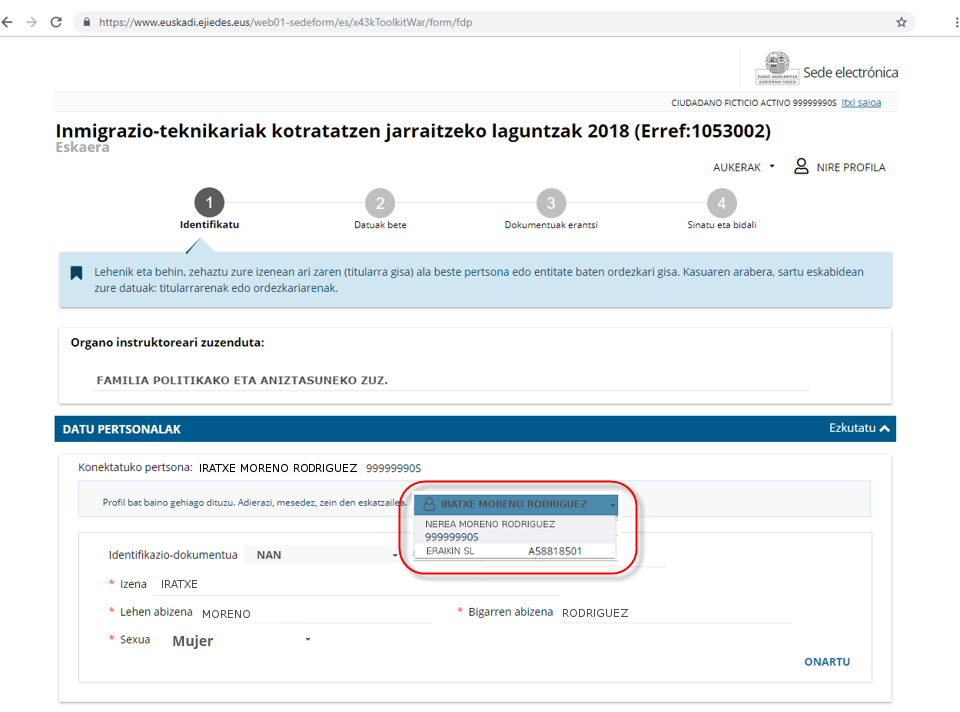This screenshot has height=712, width=960.
Task: Click the Itxi saioa logout link
Action: click(x=861, y=102)
